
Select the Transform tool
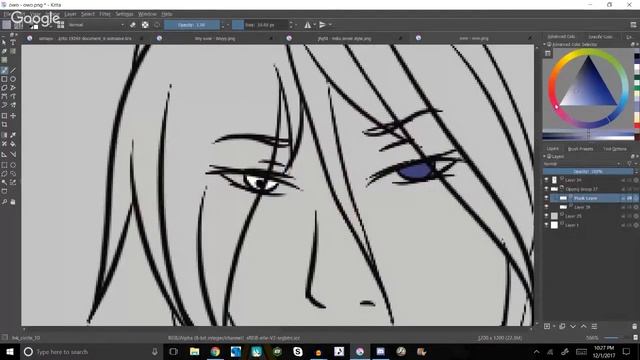(4, 116)
